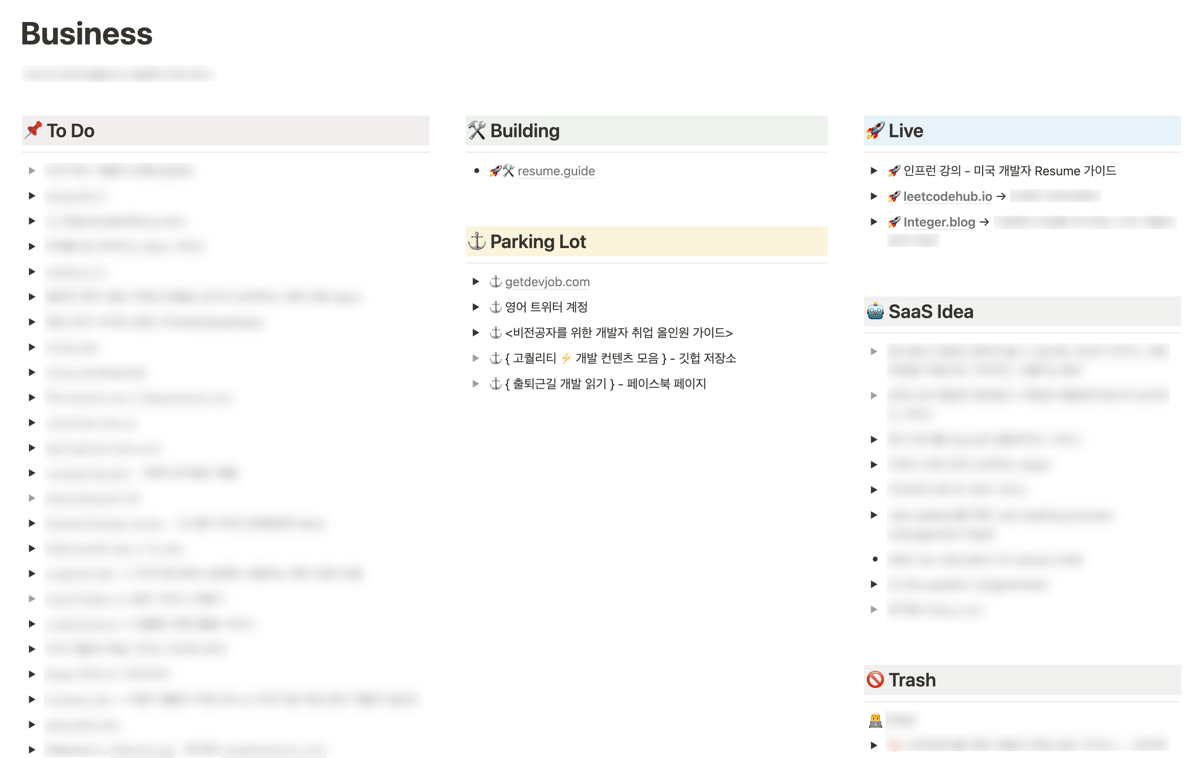
Task: Expand the 인프런 강의 toggle in Live
Action: pos(874,171)
